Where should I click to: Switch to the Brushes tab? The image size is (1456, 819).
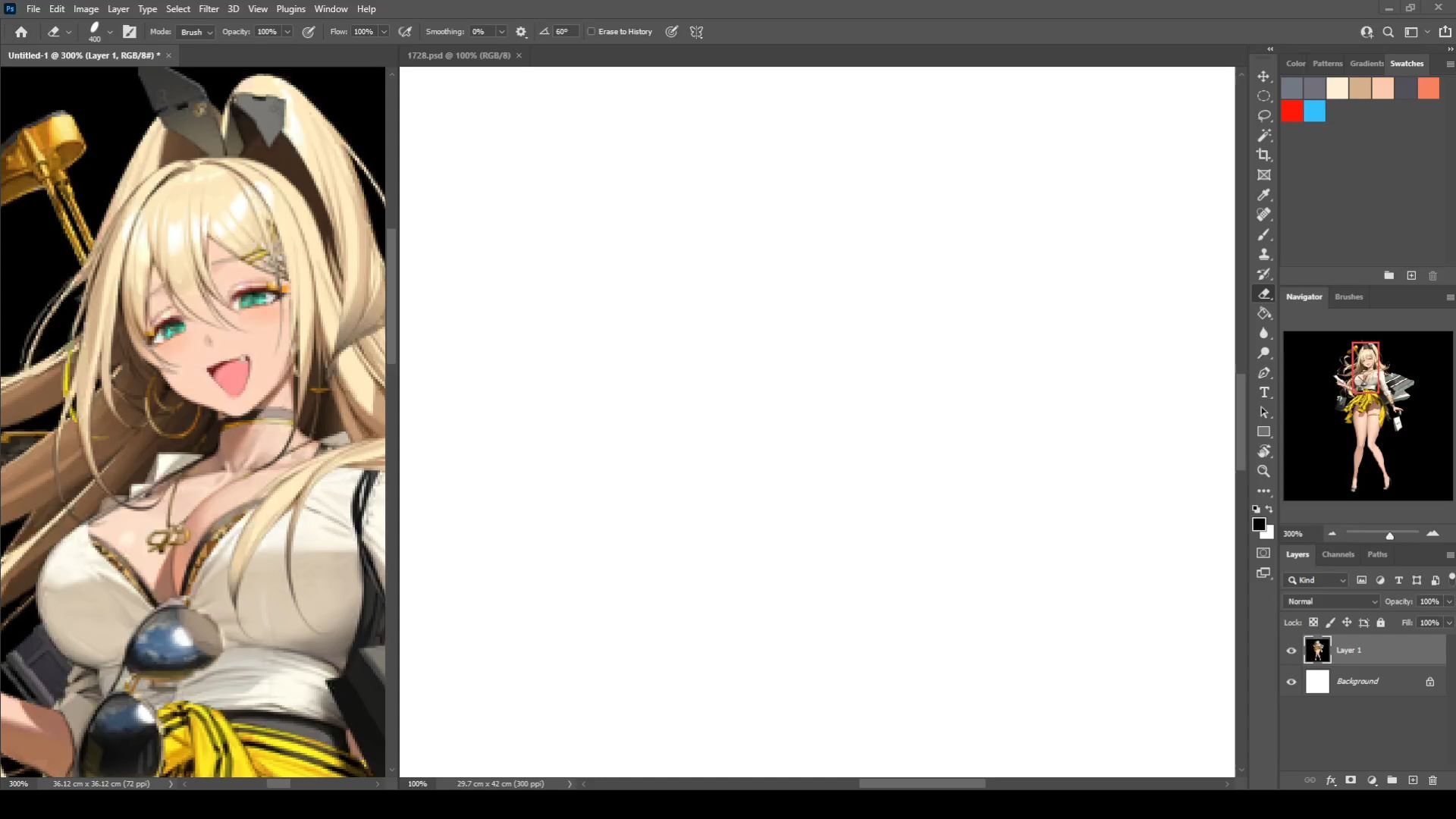point(1348,297)
